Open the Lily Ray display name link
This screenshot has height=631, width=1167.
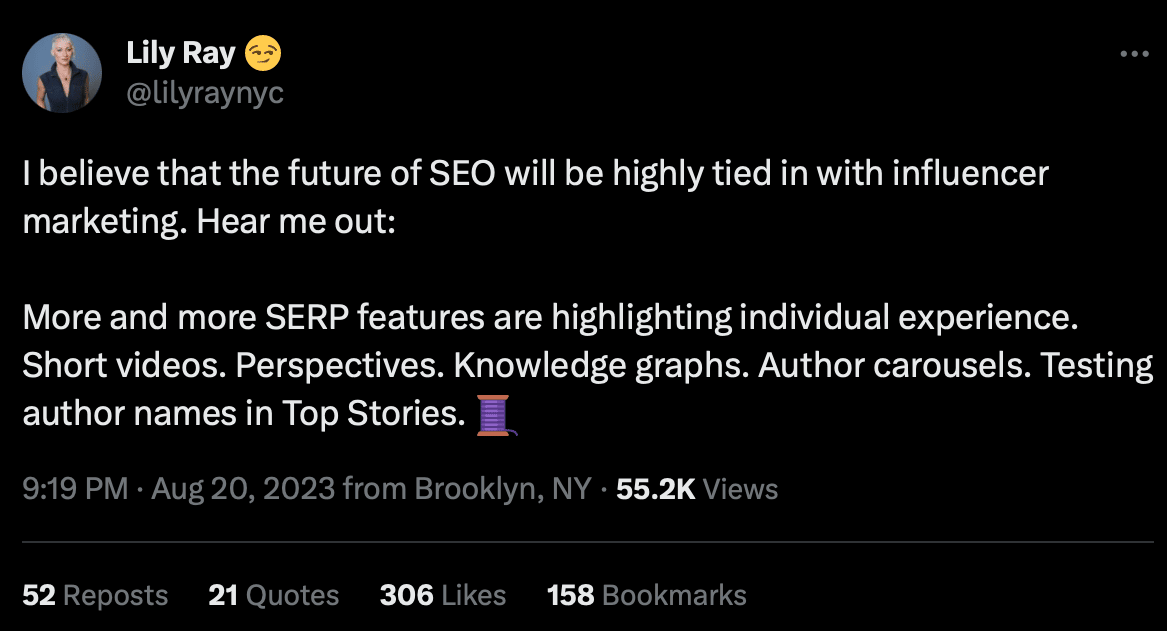[180, 54]
